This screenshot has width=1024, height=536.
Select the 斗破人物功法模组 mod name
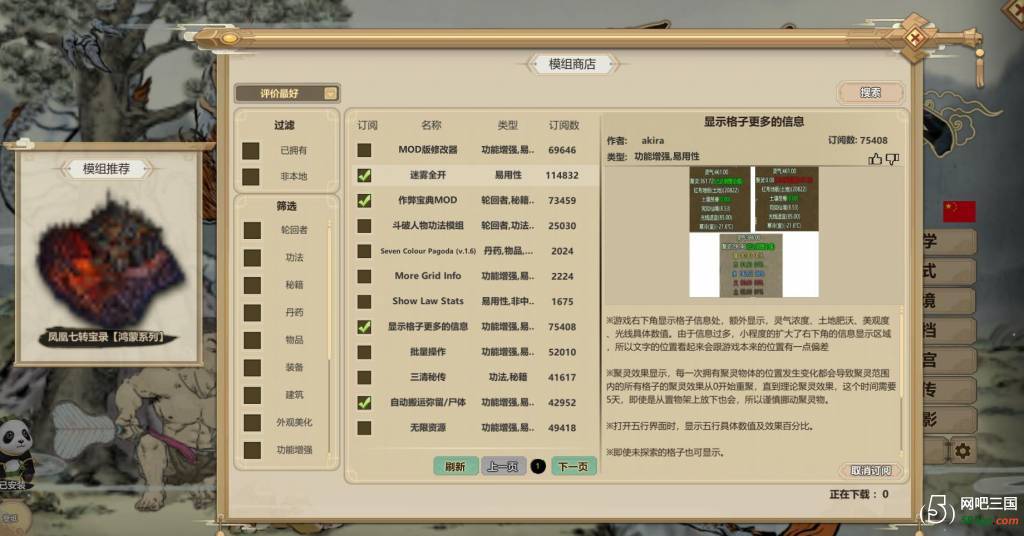pos(428,226)
